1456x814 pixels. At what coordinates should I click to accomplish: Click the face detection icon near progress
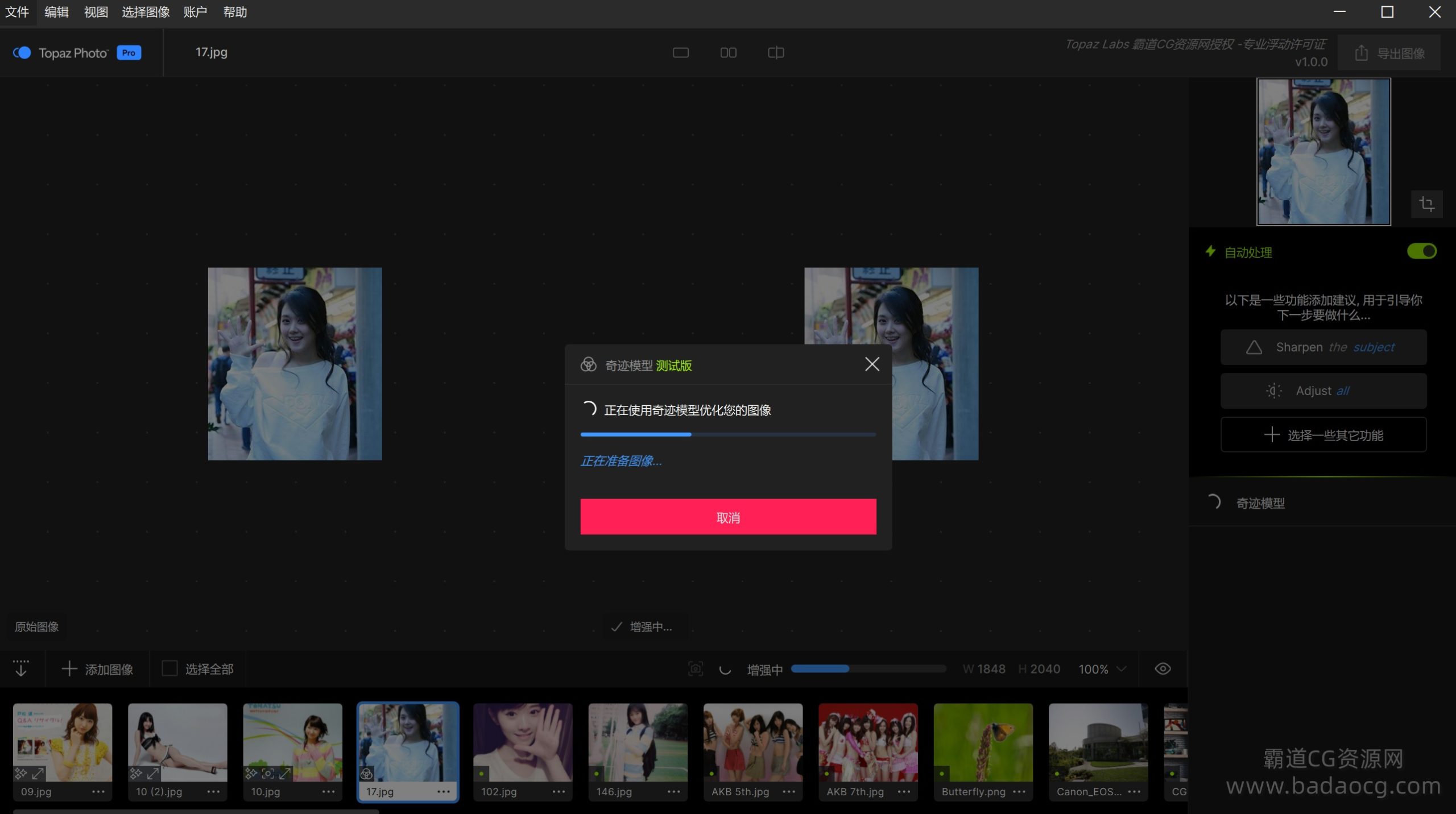pyautogui.click(x=695, y=669)
